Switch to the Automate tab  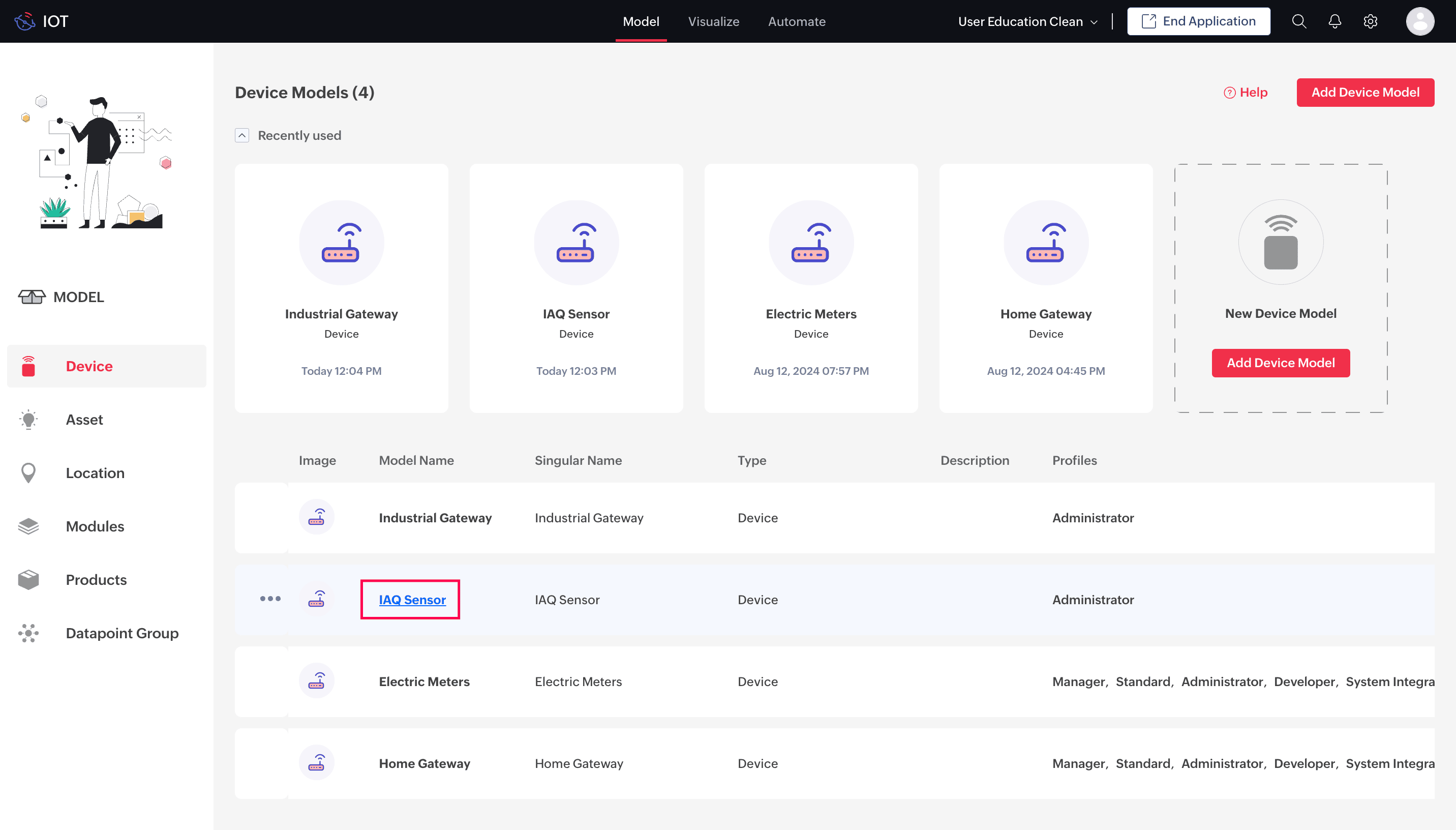pos(796,22)
